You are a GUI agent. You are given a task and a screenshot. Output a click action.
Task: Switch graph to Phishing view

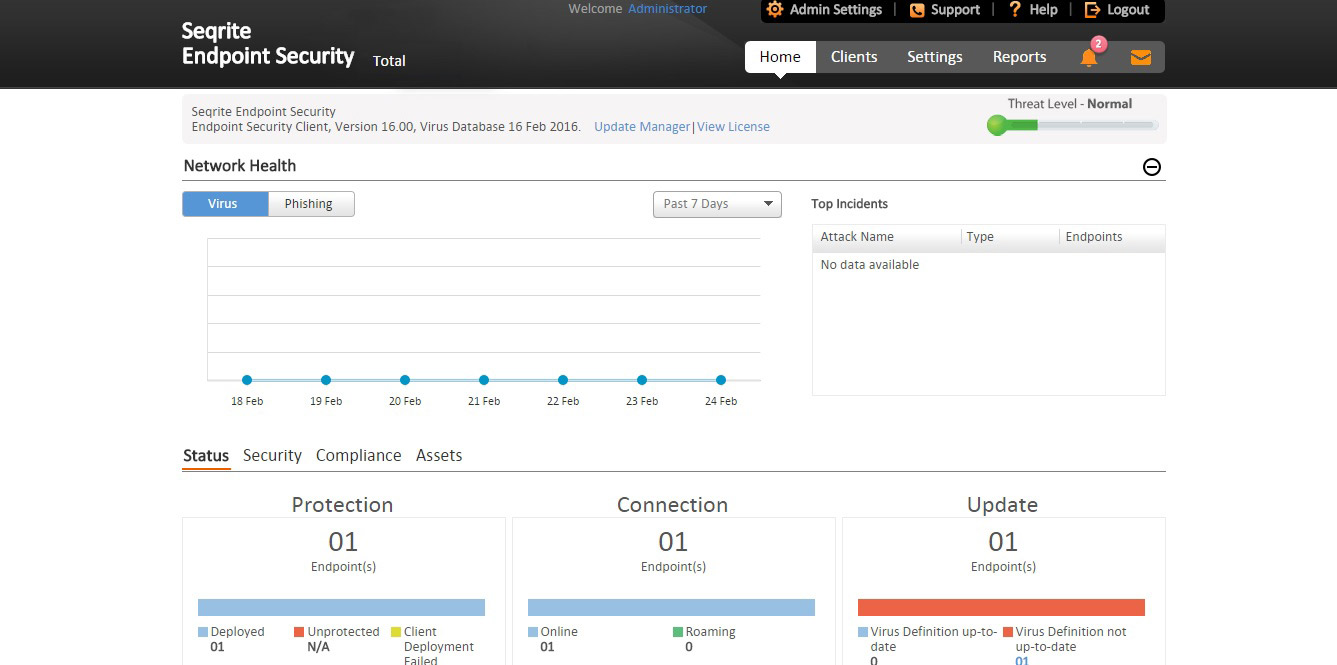pyautogui.click(x=311, y=204)
